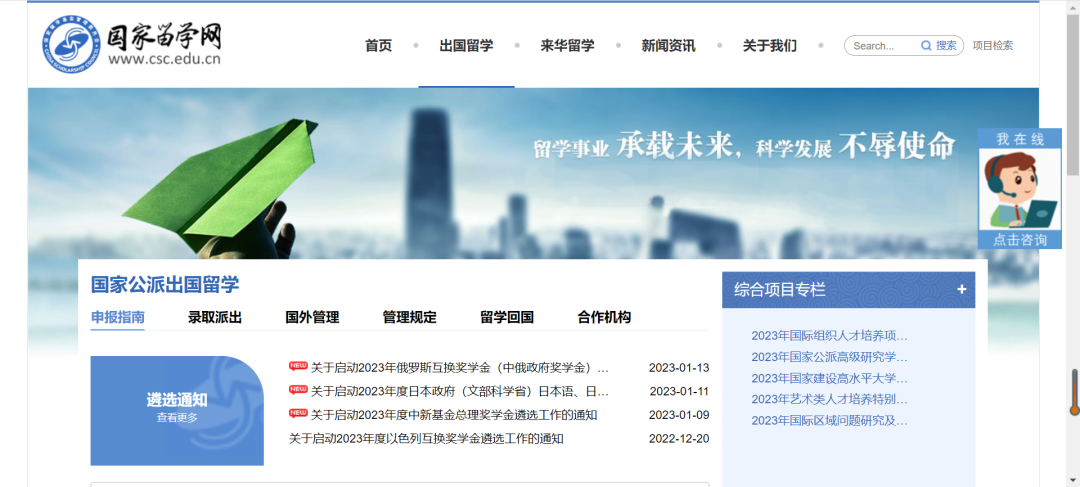Viewport: 1080px width, 487px height.
Task: Click into the Search text field
Action: [882, 46]
